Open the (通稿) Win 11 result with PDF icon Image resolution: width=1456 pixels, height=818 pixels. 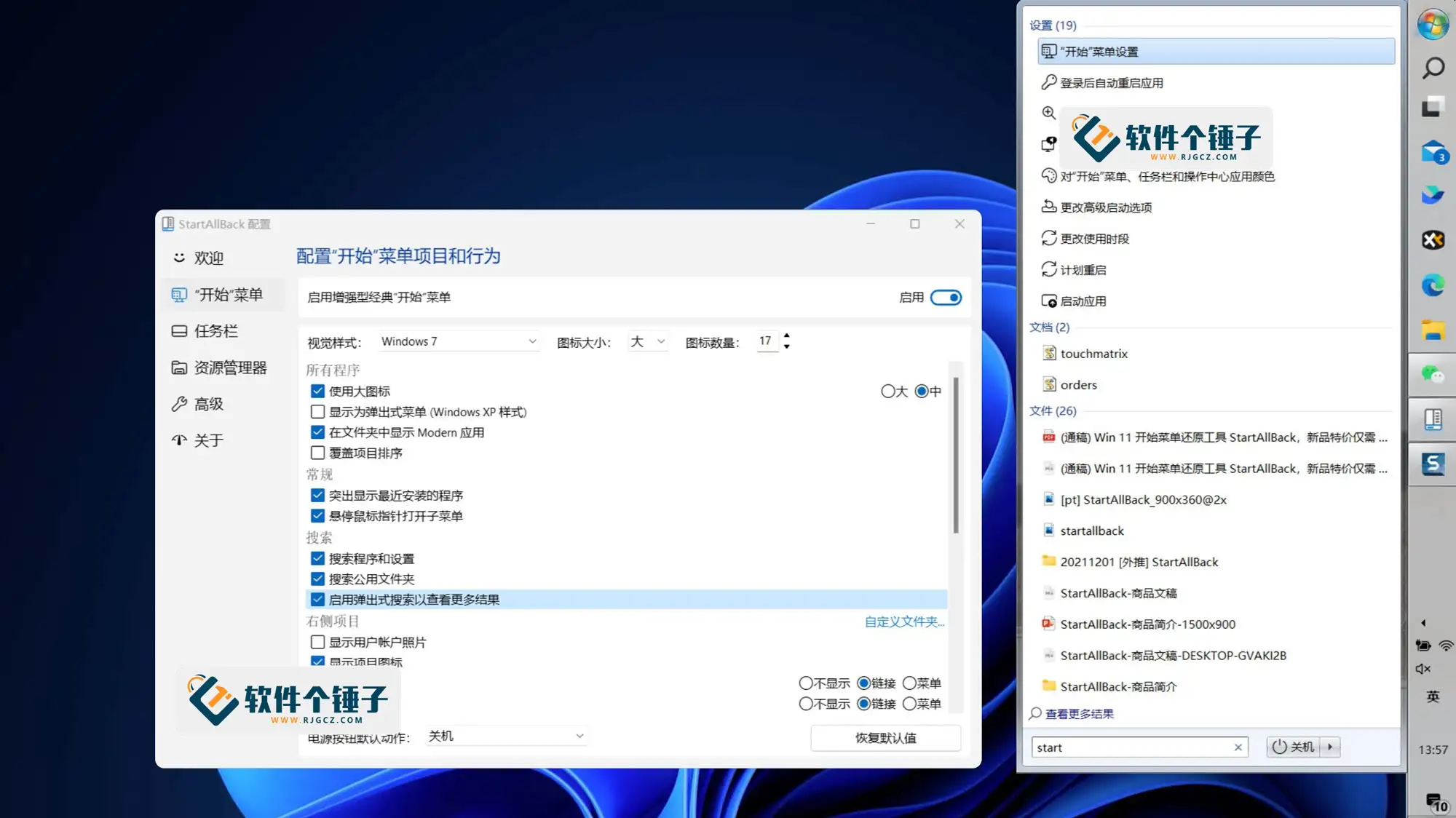tap(1214, 437)
